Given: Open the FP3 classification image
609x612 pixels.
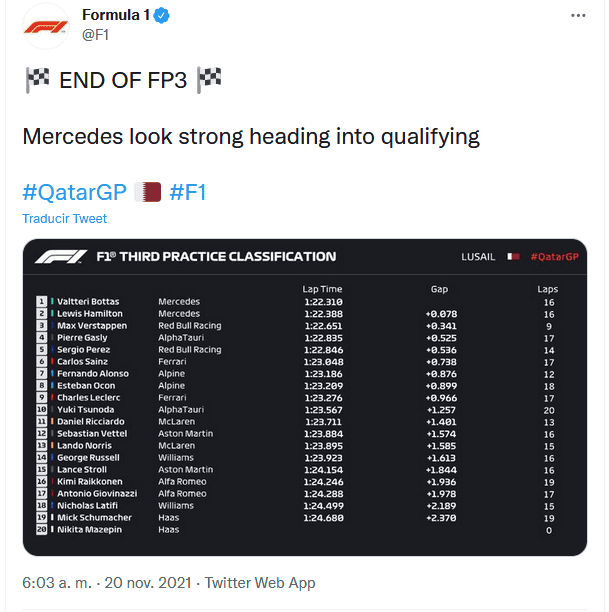Looking at the screenshot, I should [304, 420].
